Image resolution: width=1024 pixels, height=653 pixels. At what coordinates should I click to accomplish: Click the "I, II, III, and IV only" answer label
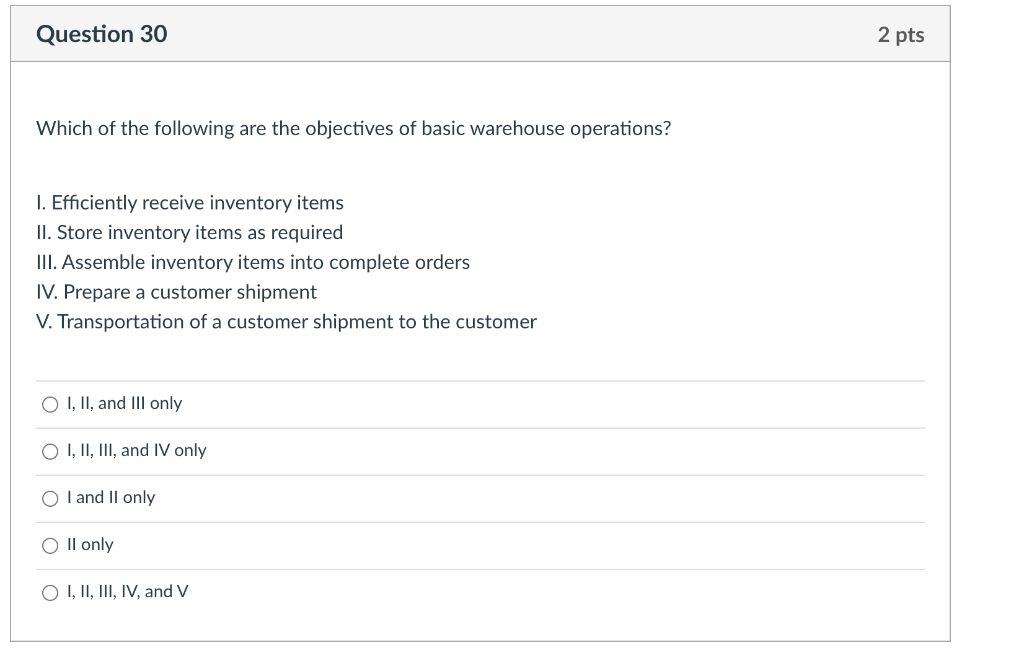point(136,451)
